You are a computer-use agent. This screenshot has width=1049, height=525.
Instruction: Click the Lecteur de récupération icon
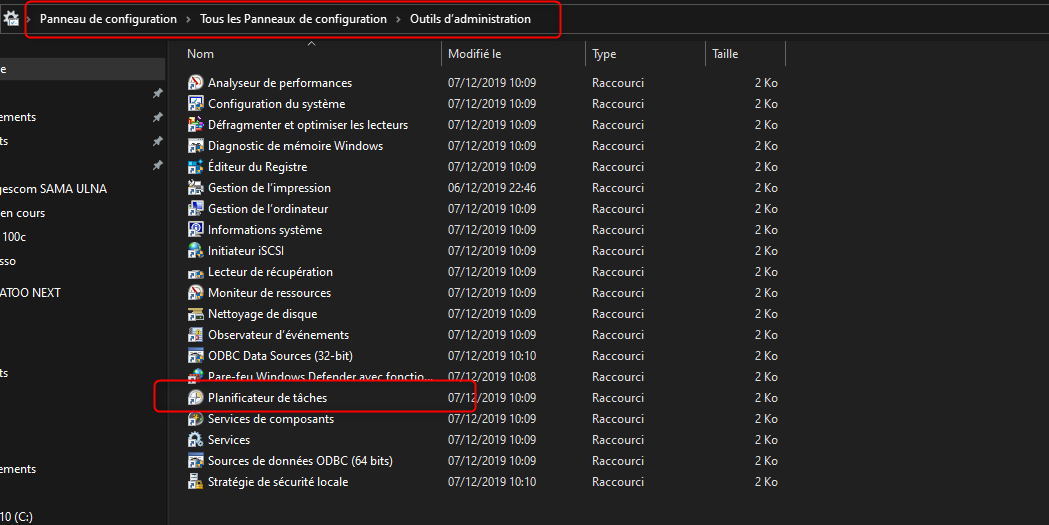(x=195, y=272)
